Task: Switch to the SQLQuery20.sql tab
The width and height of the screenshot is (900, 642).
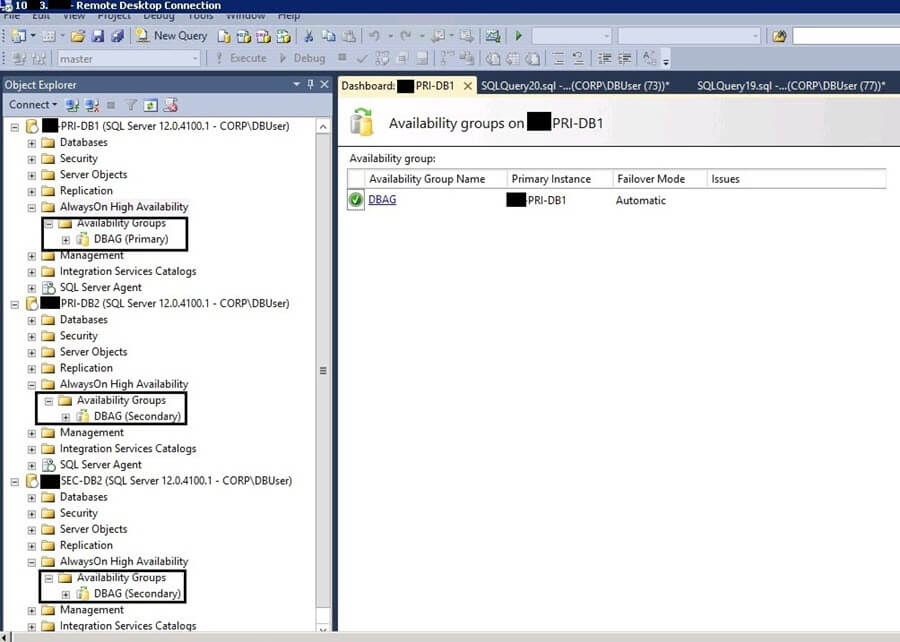Action: [575, 85]
